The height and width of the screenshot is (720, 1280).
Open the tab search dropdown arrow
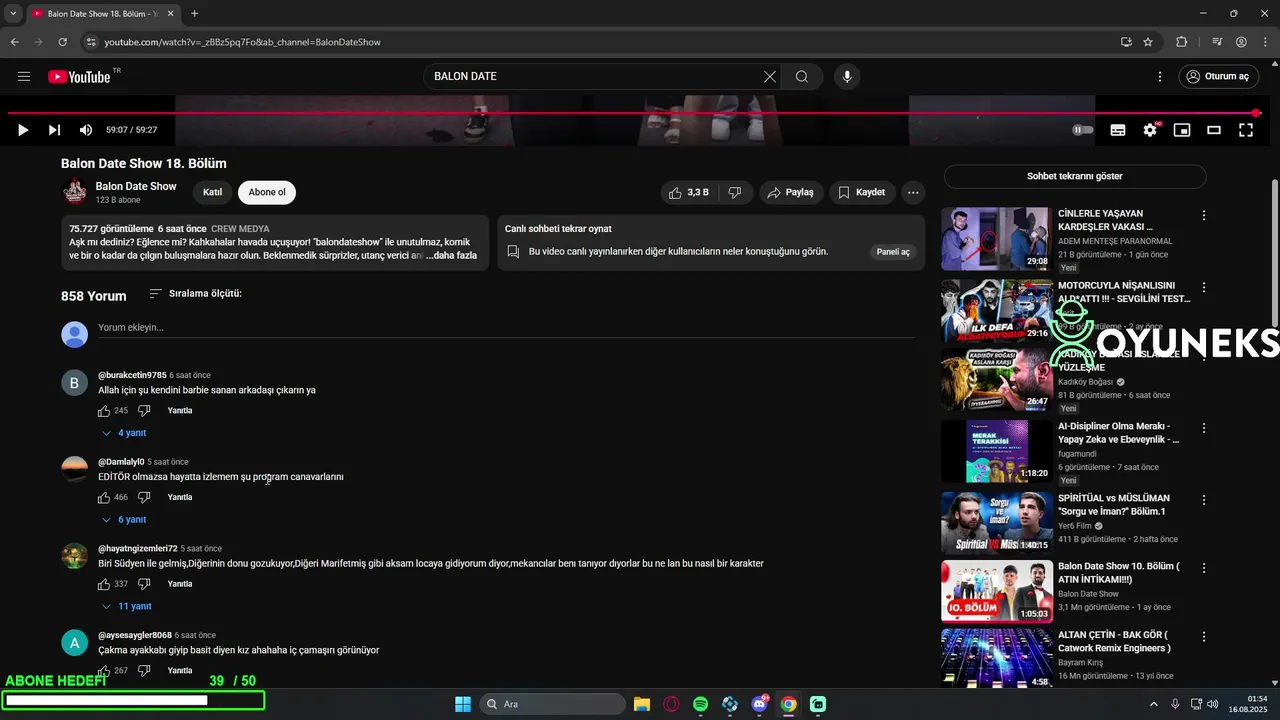13,14
